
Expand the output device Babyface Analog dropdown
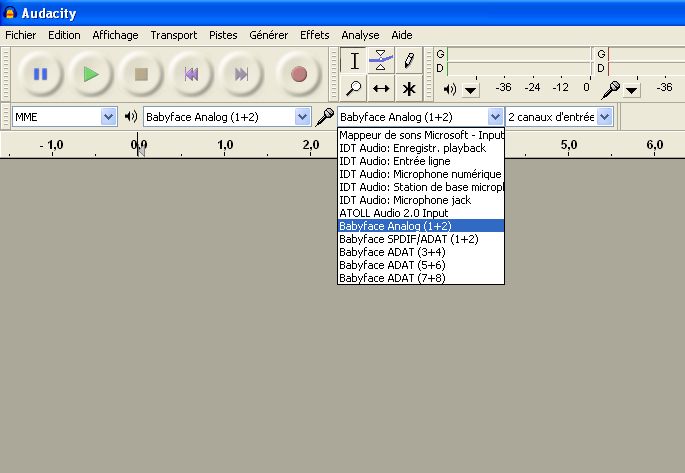click(x=302, y=117)
